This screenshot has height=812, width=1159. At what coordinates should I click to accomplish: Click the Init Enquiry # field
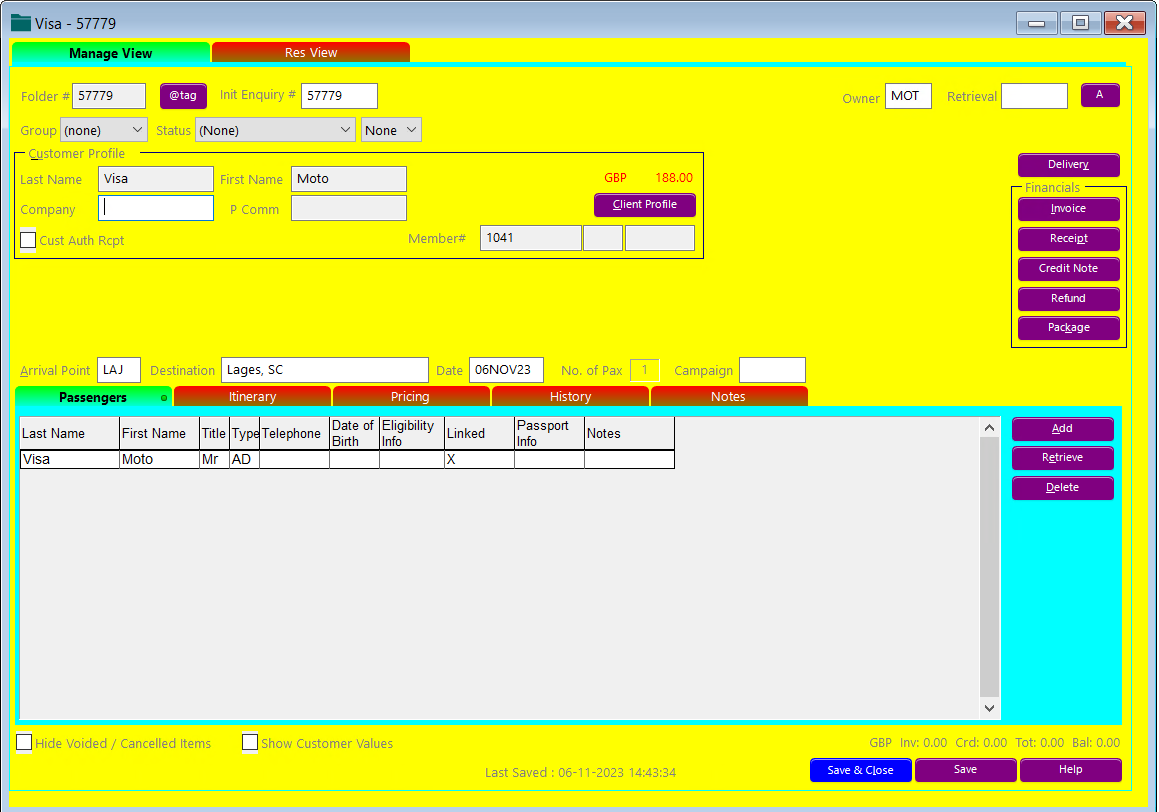pos(339,96)
